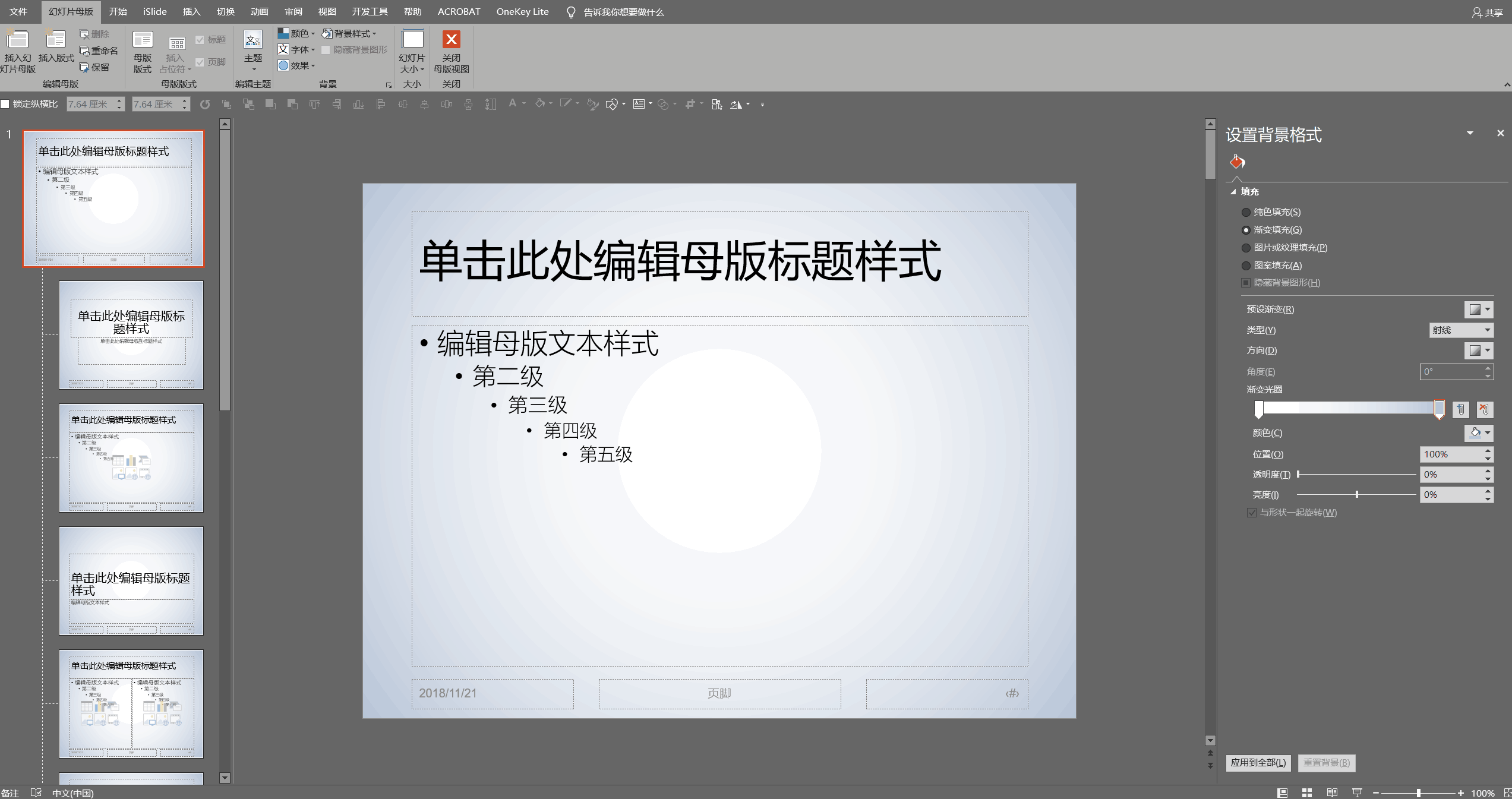Uncheck the 与形状一起旋转 checkbox
This screenshot has width=1512, height=799.
pos(1251,512)
